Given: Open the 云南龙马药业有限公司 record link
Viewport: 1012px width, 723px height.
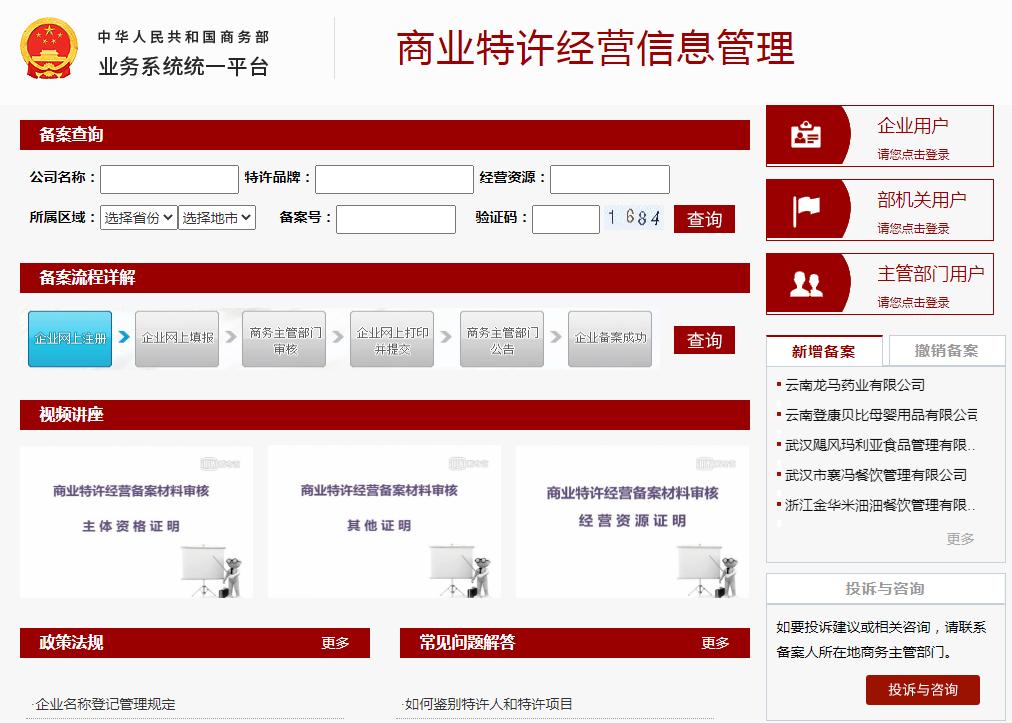Looking at the screenshot, I should [x=856, y=384].
